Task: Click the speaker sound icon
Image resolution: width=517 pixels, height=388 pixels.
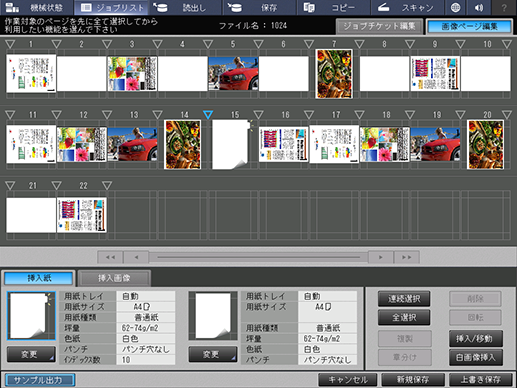Action: (479, 7)
